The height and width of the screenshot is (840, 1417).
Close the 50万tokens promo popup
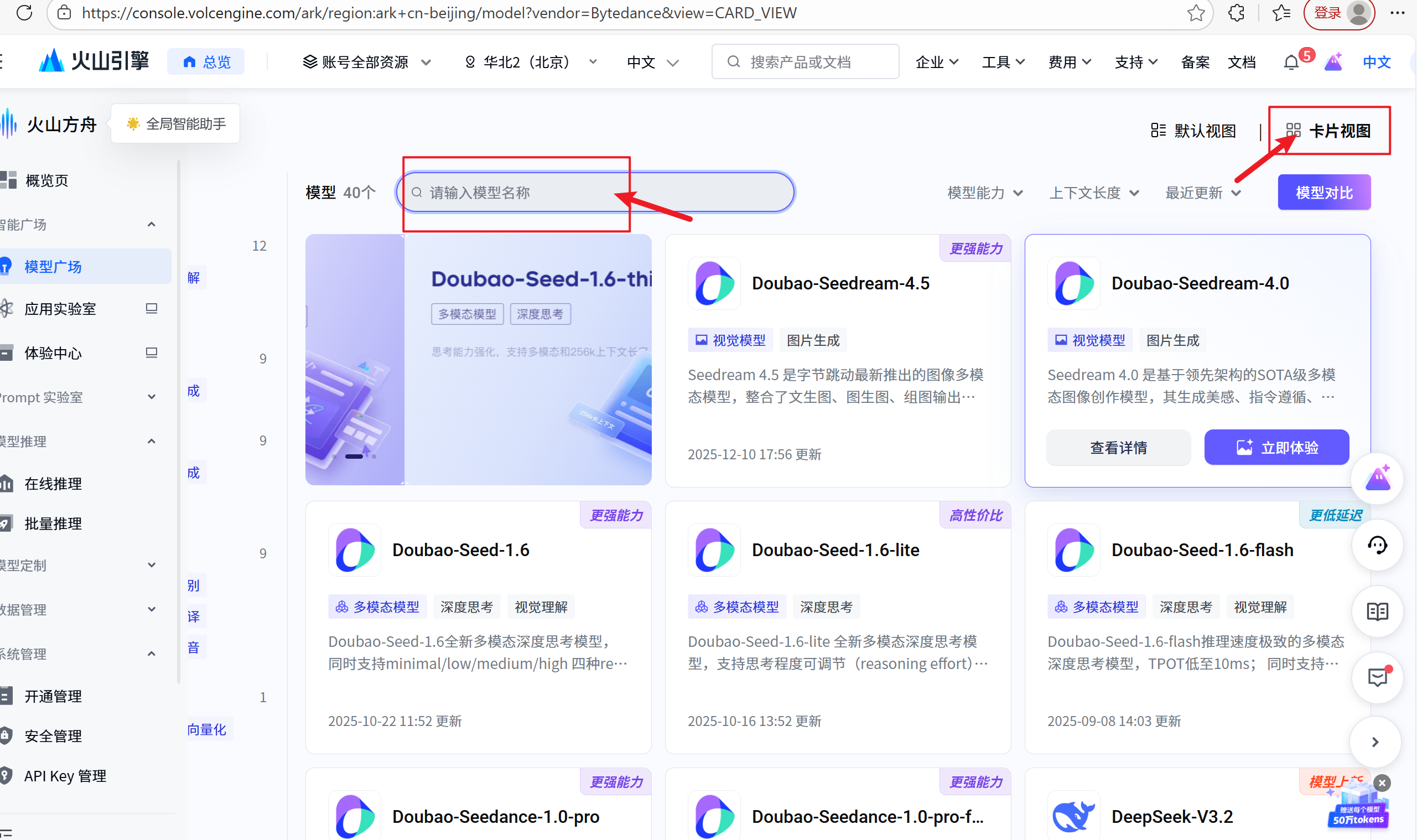tap(1382, 783)
